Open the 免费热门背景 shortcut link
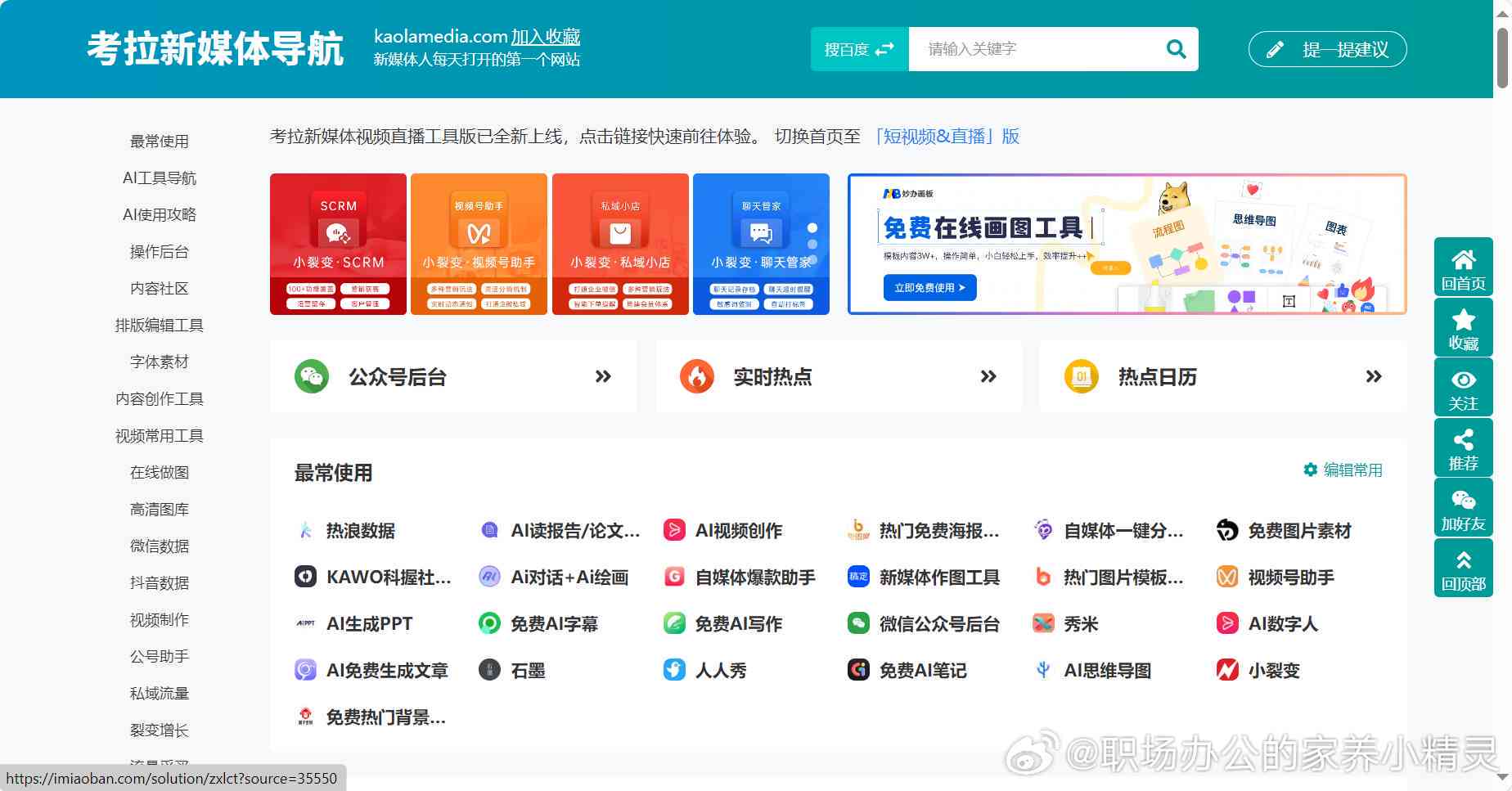Image resolution: width=1512 pixels, height=791 pixels. coord(371,717)
